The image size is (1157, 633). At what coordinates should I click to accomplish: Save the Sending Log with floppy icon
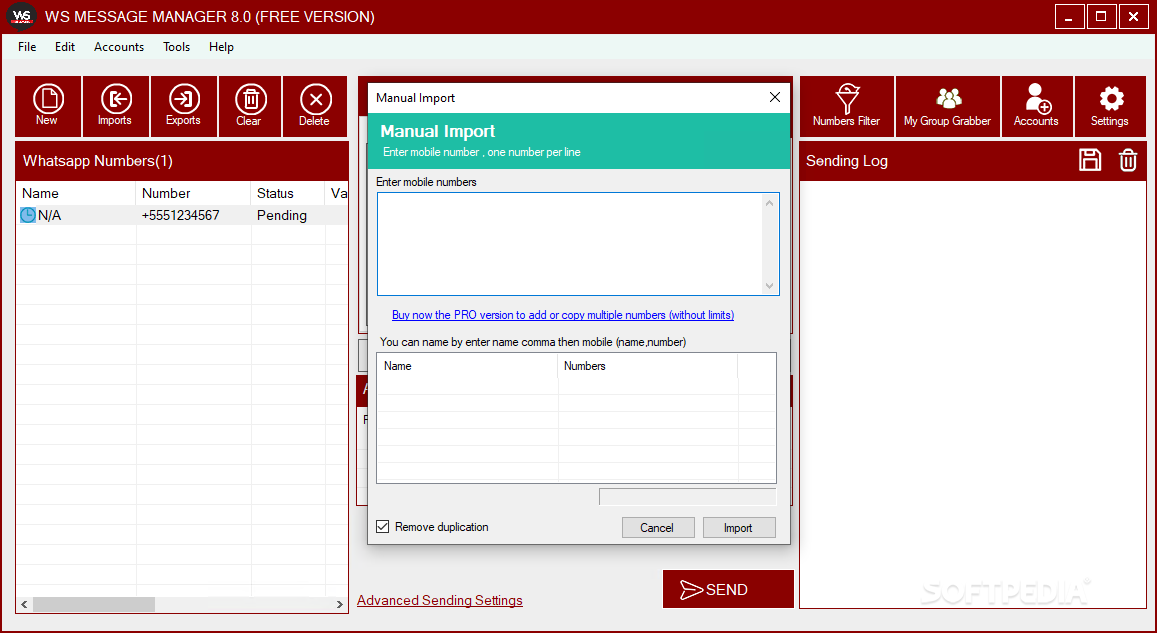click(x=1090, y=160)
